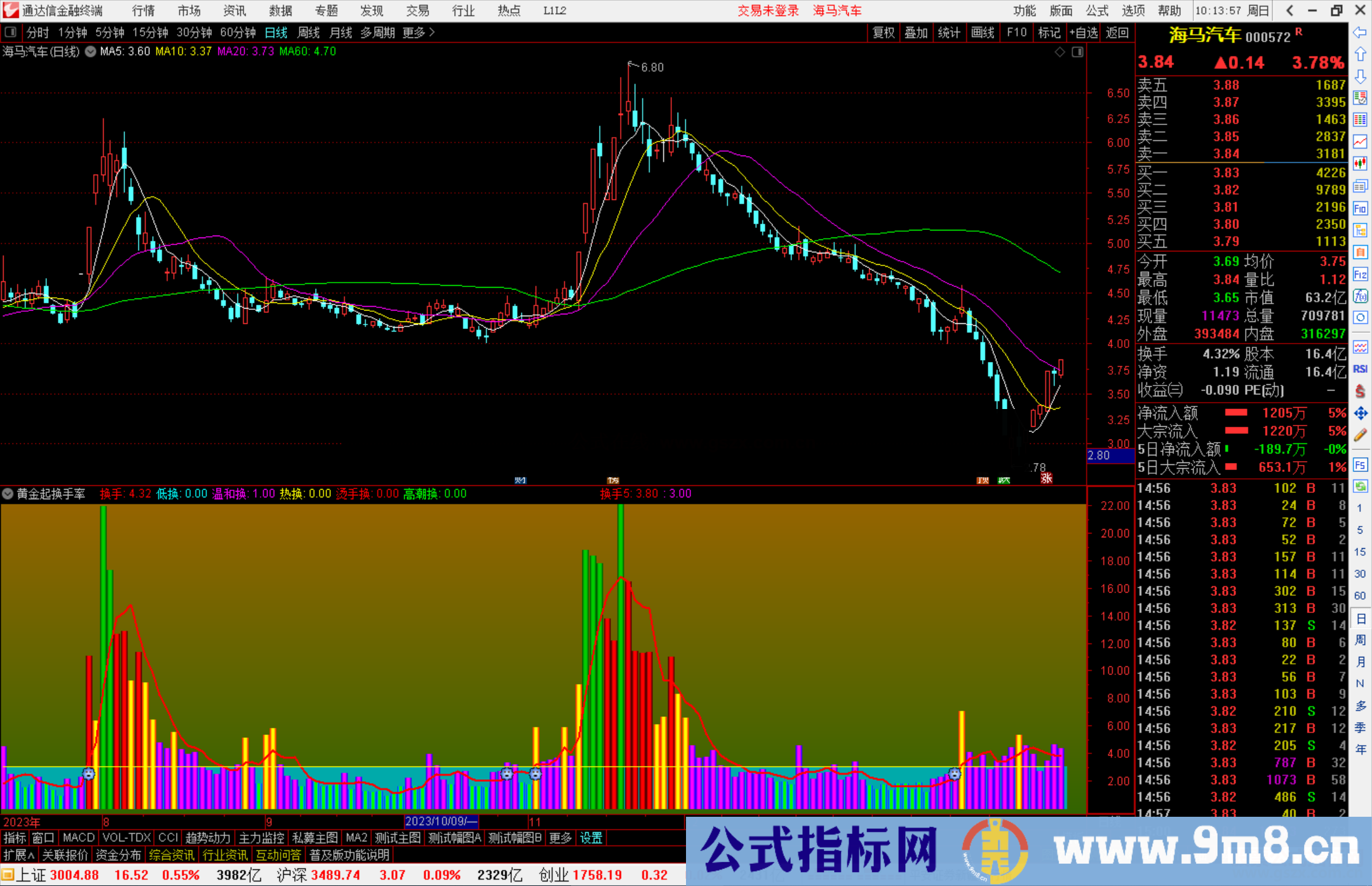The width and height of the screenshot is (1372, 886).
Task: Select the 15 minute period in sidebar
Action: (x=1360, y=552)
